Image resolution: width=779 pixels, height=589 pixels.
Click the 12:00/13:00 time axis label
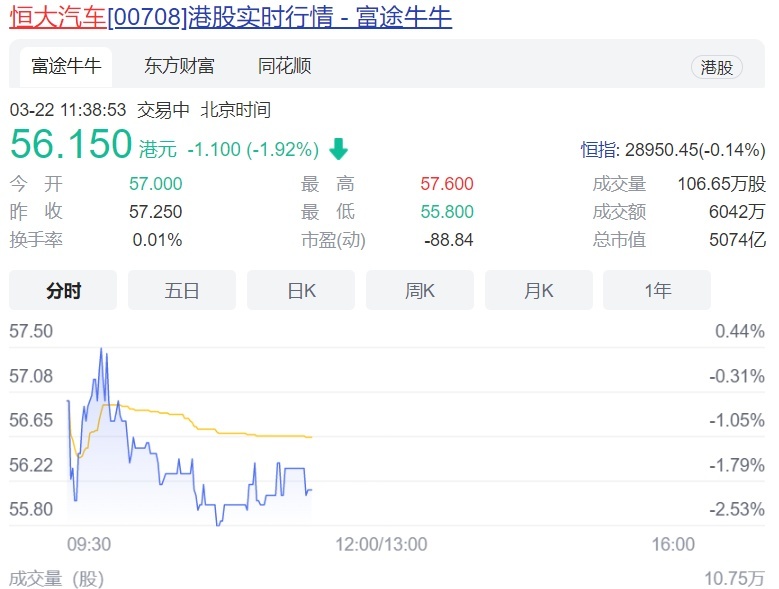(x=381, y=544)
